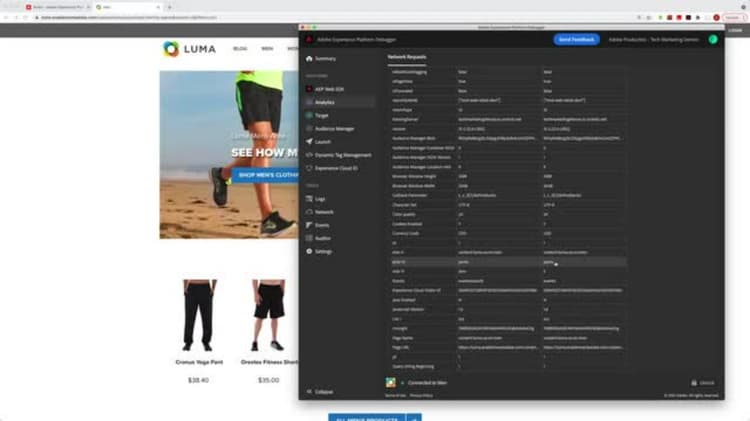
Task: Click the Adobe logo in debugger header
Action: click(309, 39)
